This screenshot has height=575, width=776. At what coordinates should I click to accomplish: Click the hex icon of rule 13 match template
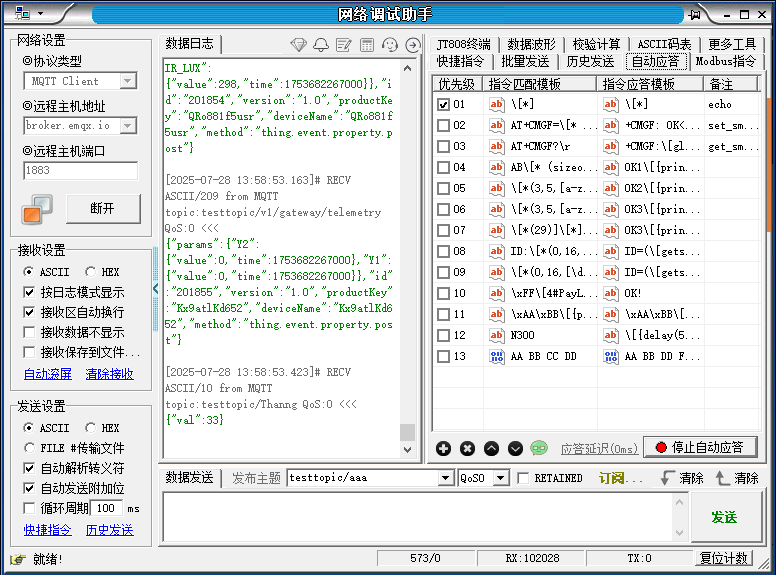point(496,356)
